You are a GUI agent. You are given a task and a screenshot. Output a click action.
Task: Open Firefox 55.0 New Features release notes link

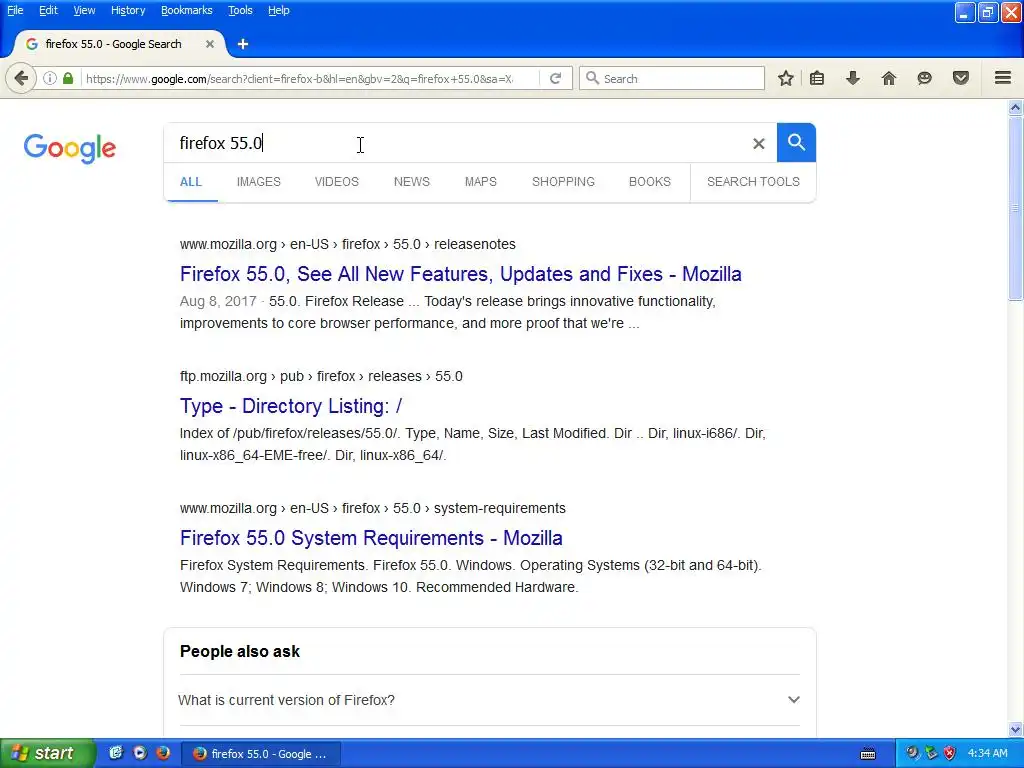[x=460, y=274]
